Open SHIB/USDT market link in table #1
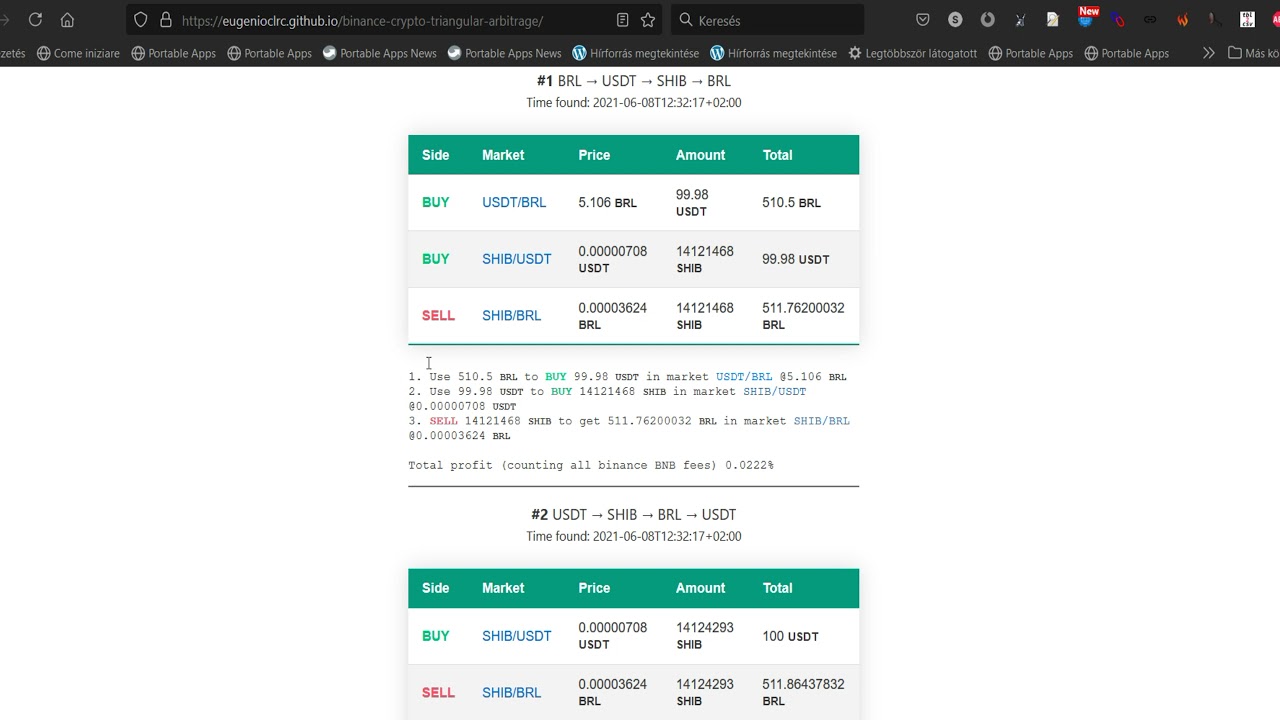The width and height of the screenshot is (1280, 720). (x=516, y=259)
